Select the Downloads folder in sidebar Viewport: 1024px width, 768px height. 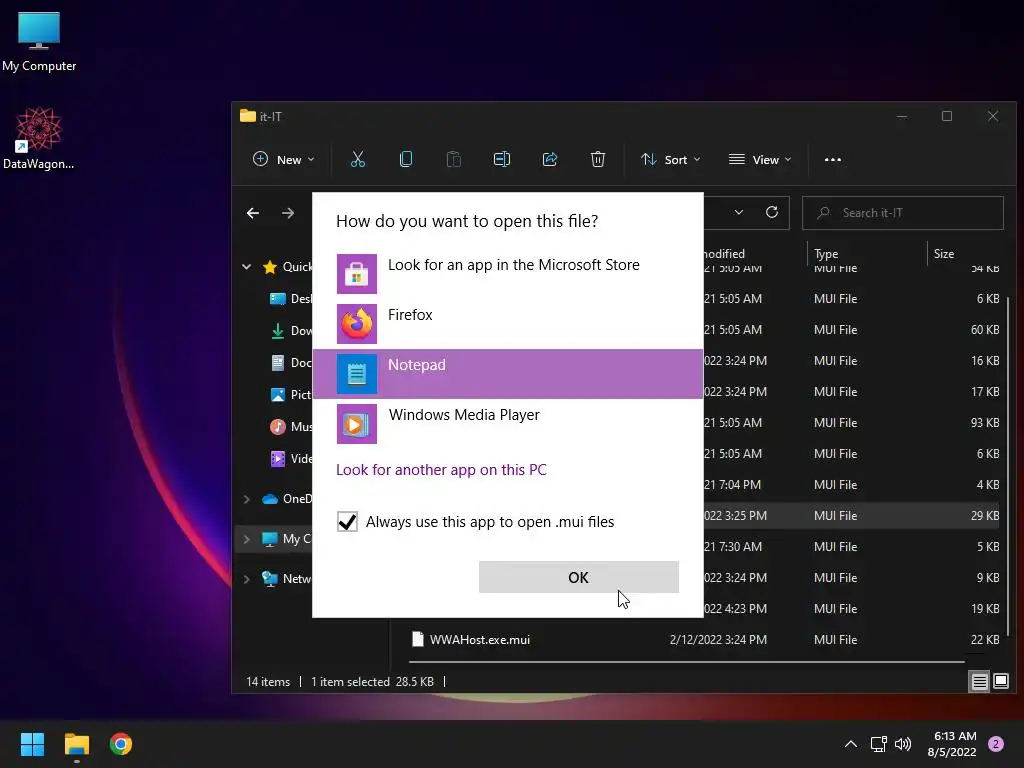(291, 330)
